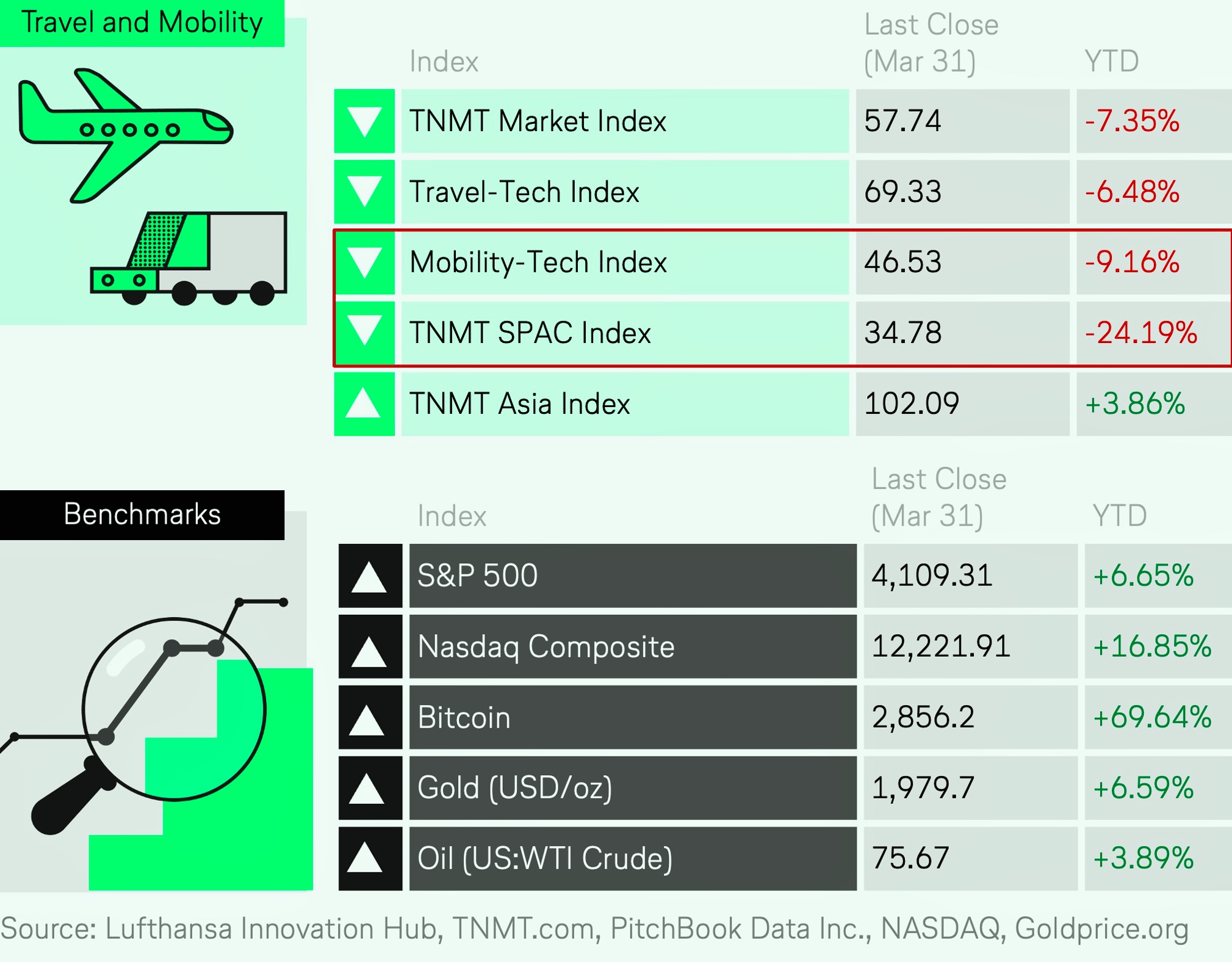Click the down arrow next to Travel-Tech Index
This screenshot has width=1232, height=962.
364,192
